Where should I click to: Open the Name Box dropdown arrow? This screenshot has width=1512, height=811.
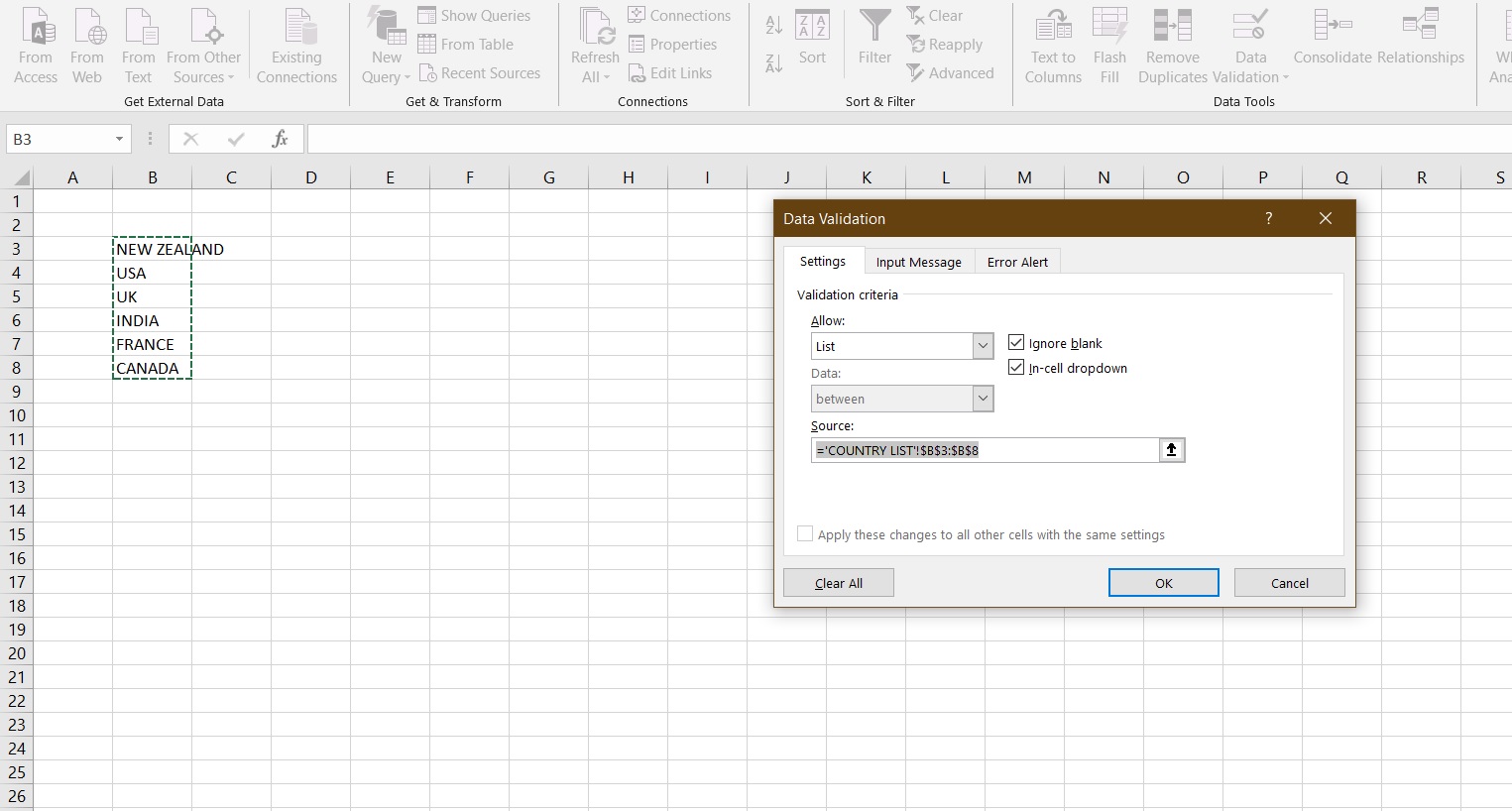(x=119, y=139)
